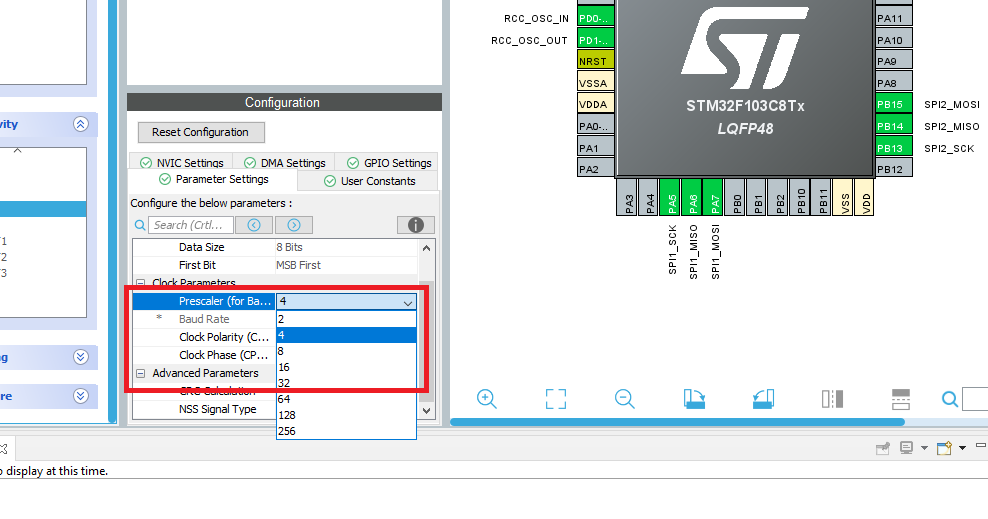Go to previous parameter search result

254,225
